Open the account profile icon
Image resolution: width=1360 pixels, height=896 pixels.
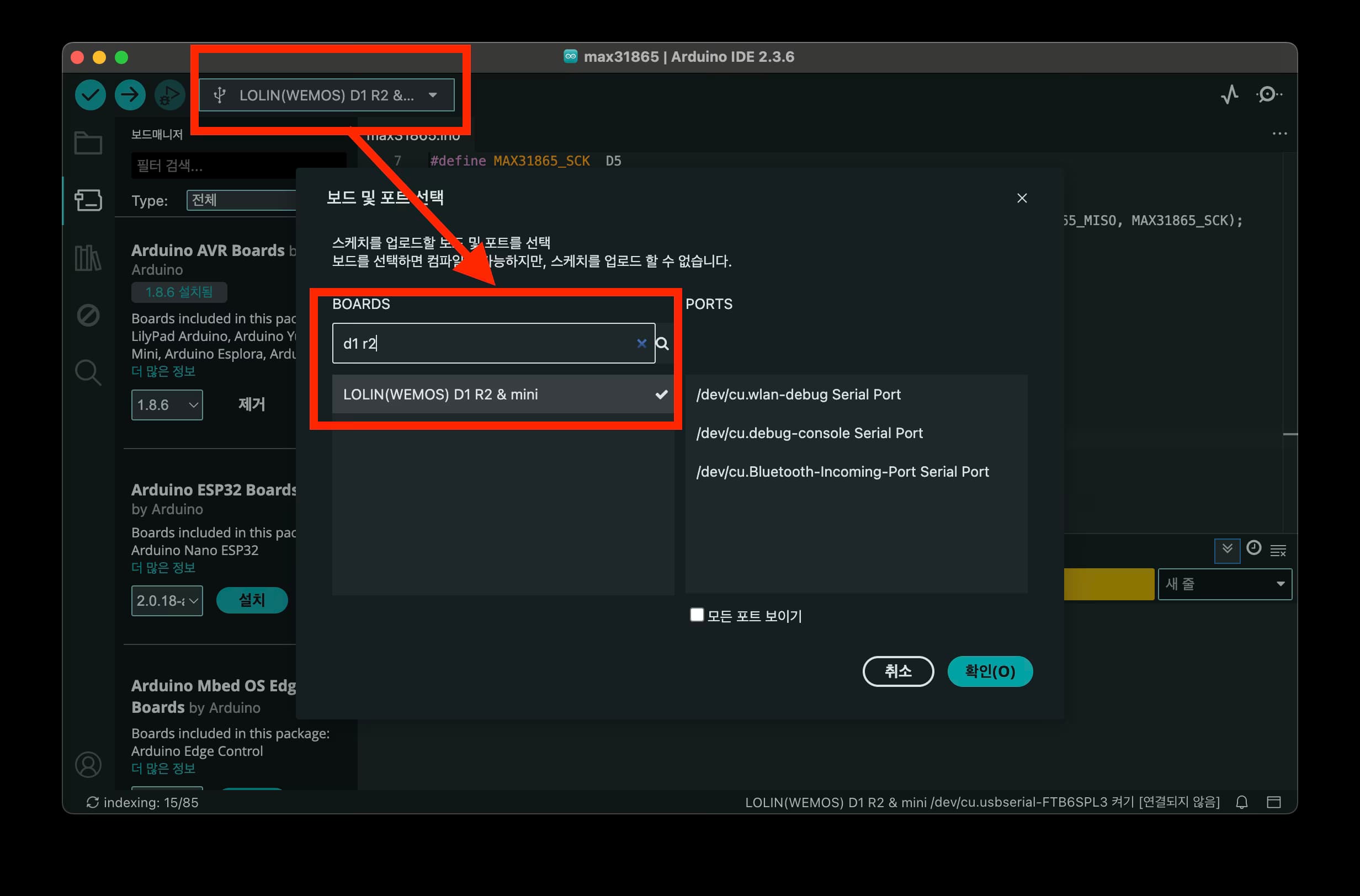pos(88,765)
